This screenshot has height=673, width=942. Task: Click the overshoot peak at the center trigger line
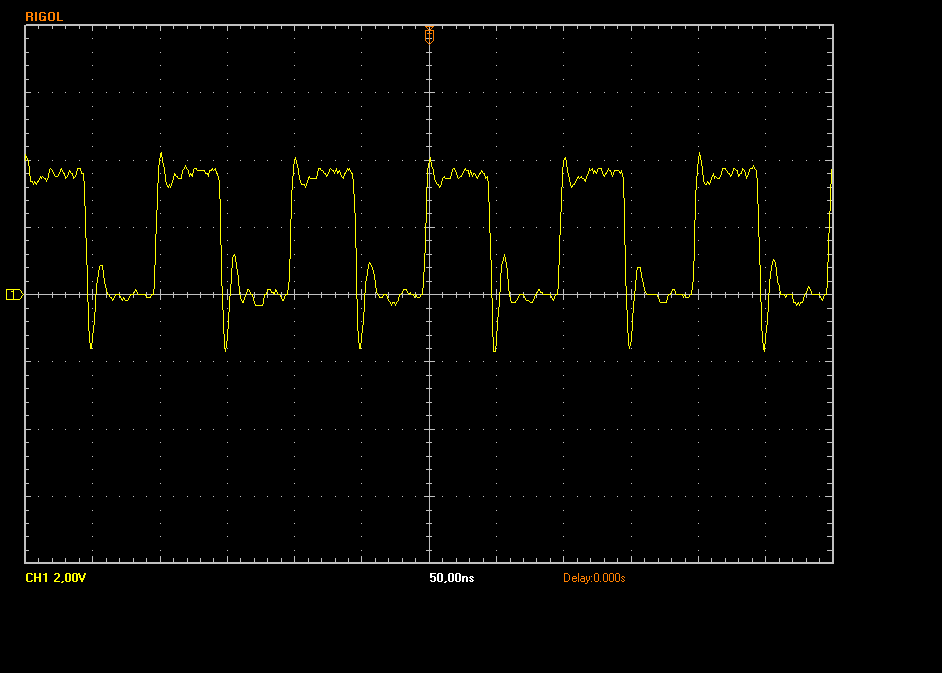(x=430, y=160)
